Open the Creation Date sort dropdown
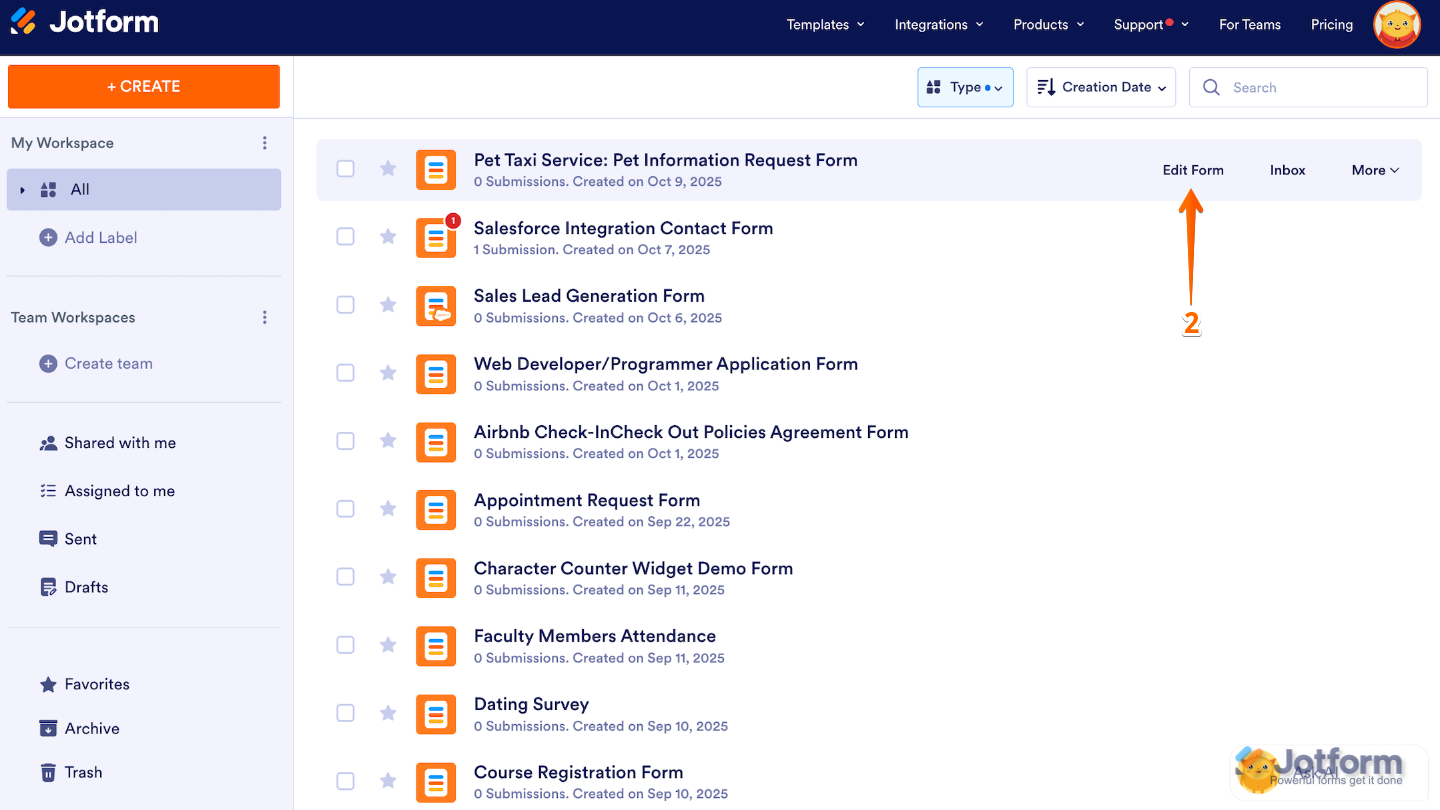Screen dimensions: 1440x810 1101,88
